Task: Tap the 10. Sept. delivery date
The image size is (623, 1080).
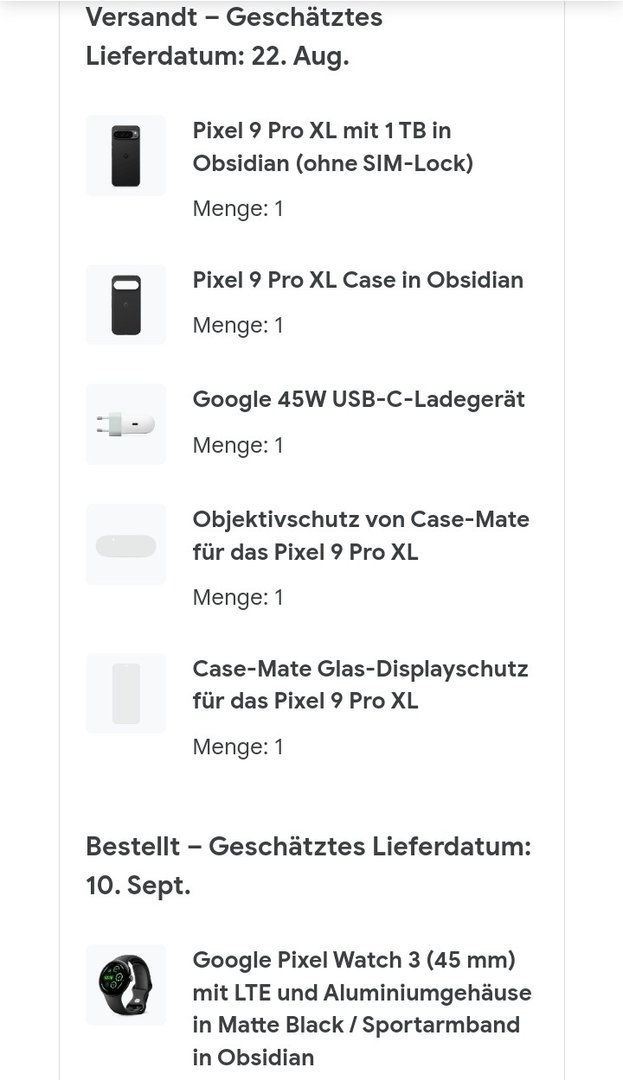Action: click(138, 886)
